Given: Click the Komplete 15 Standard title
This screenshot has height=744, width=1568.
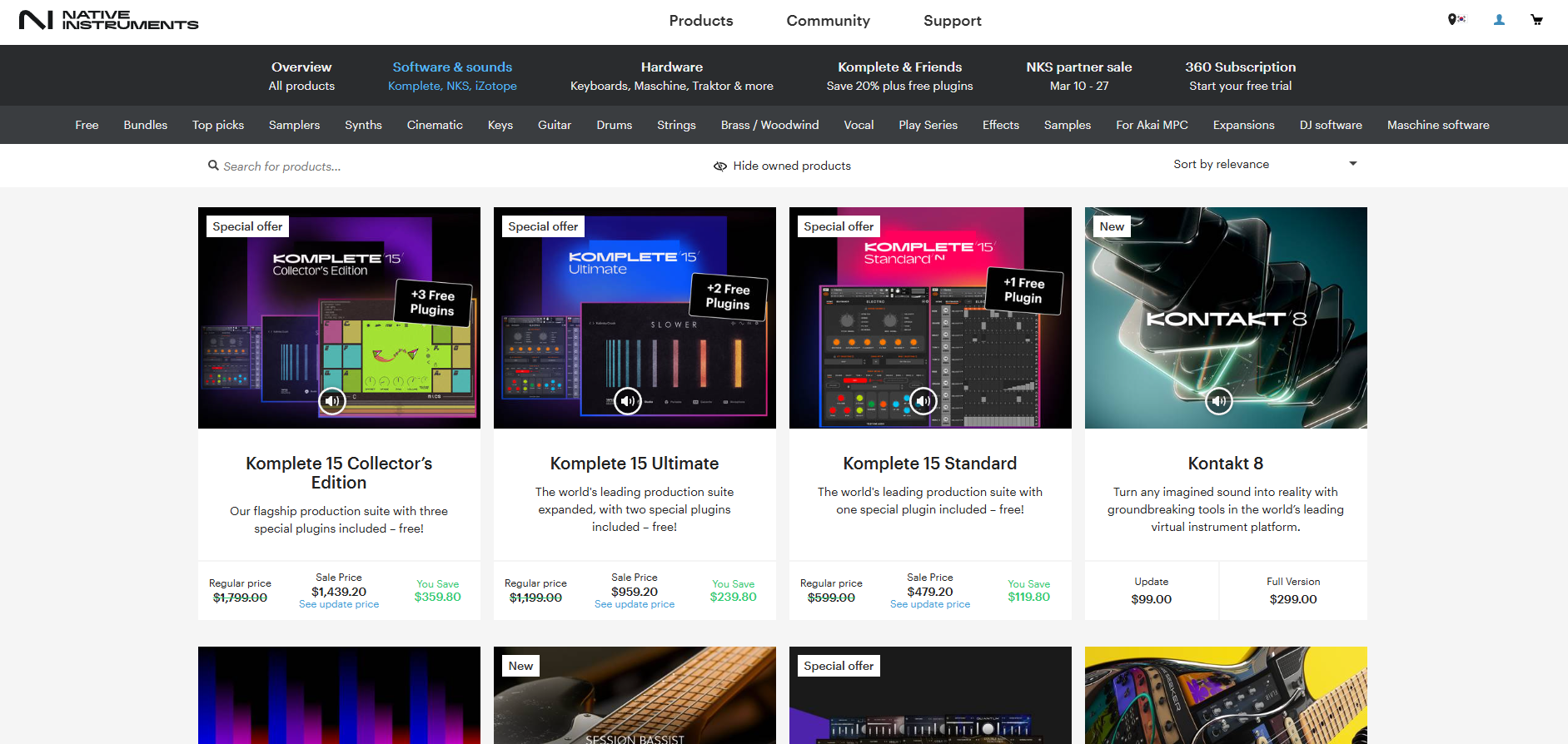Looking at the screenshot, I should coord(930,464).
